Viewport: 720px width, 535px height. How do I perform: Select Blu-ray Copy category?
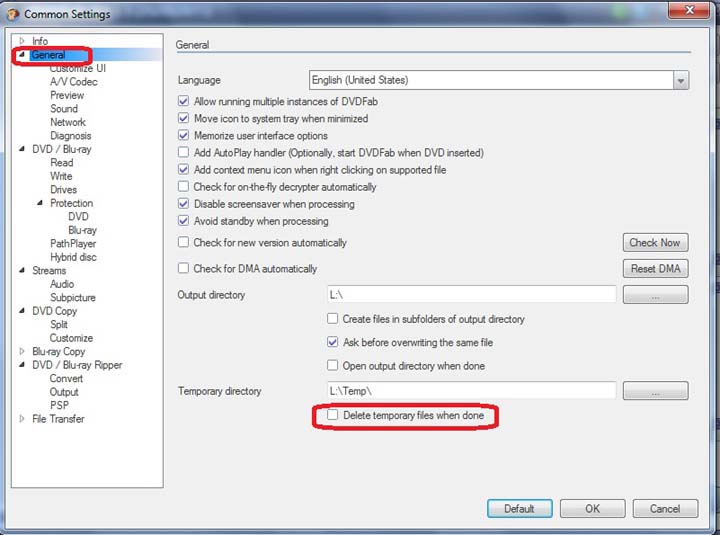click(58, 352)
